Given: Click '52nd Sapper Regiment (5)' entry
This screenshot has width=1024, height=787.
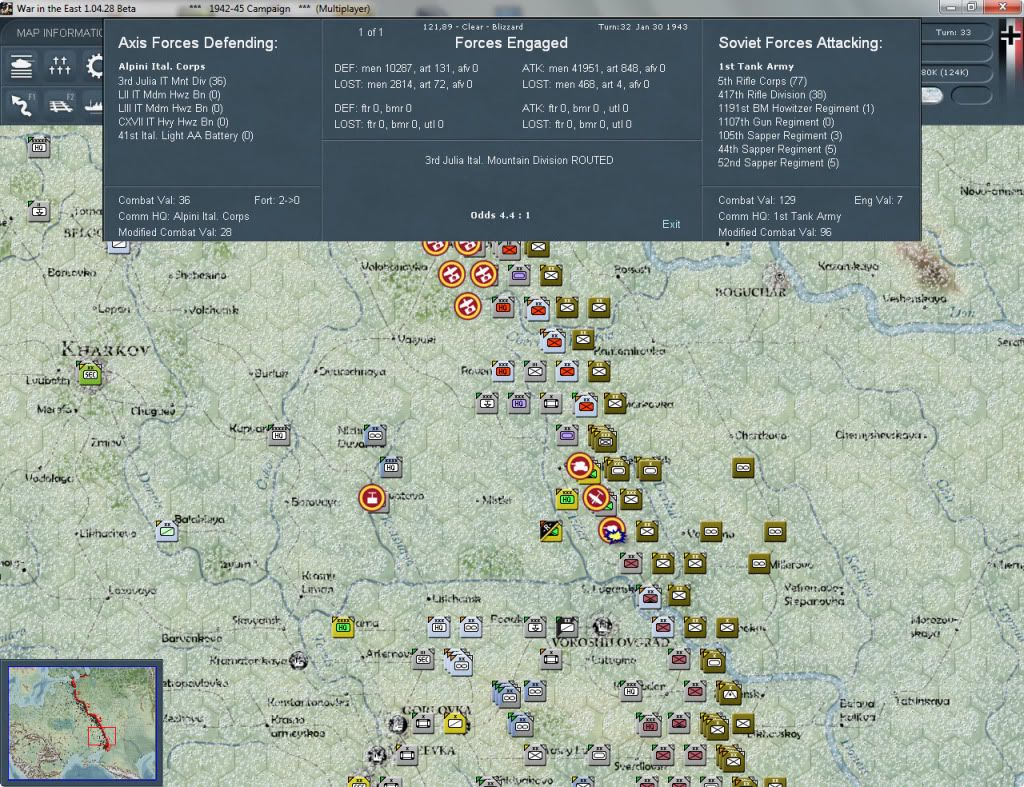Looking at the screenshot, I should (778, 163).
